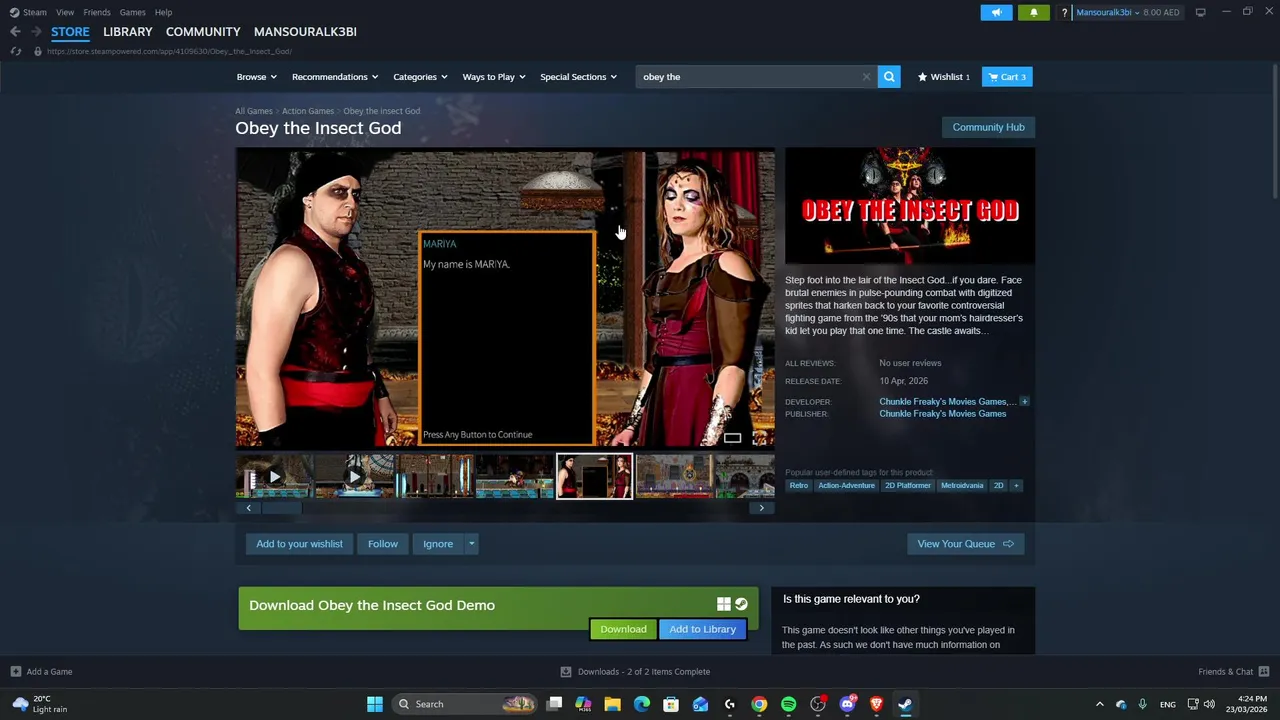This screenshot has width=1280, height=720.
Task: Toggle screenshot fullscreen icon
Action: tap(761, 438)
